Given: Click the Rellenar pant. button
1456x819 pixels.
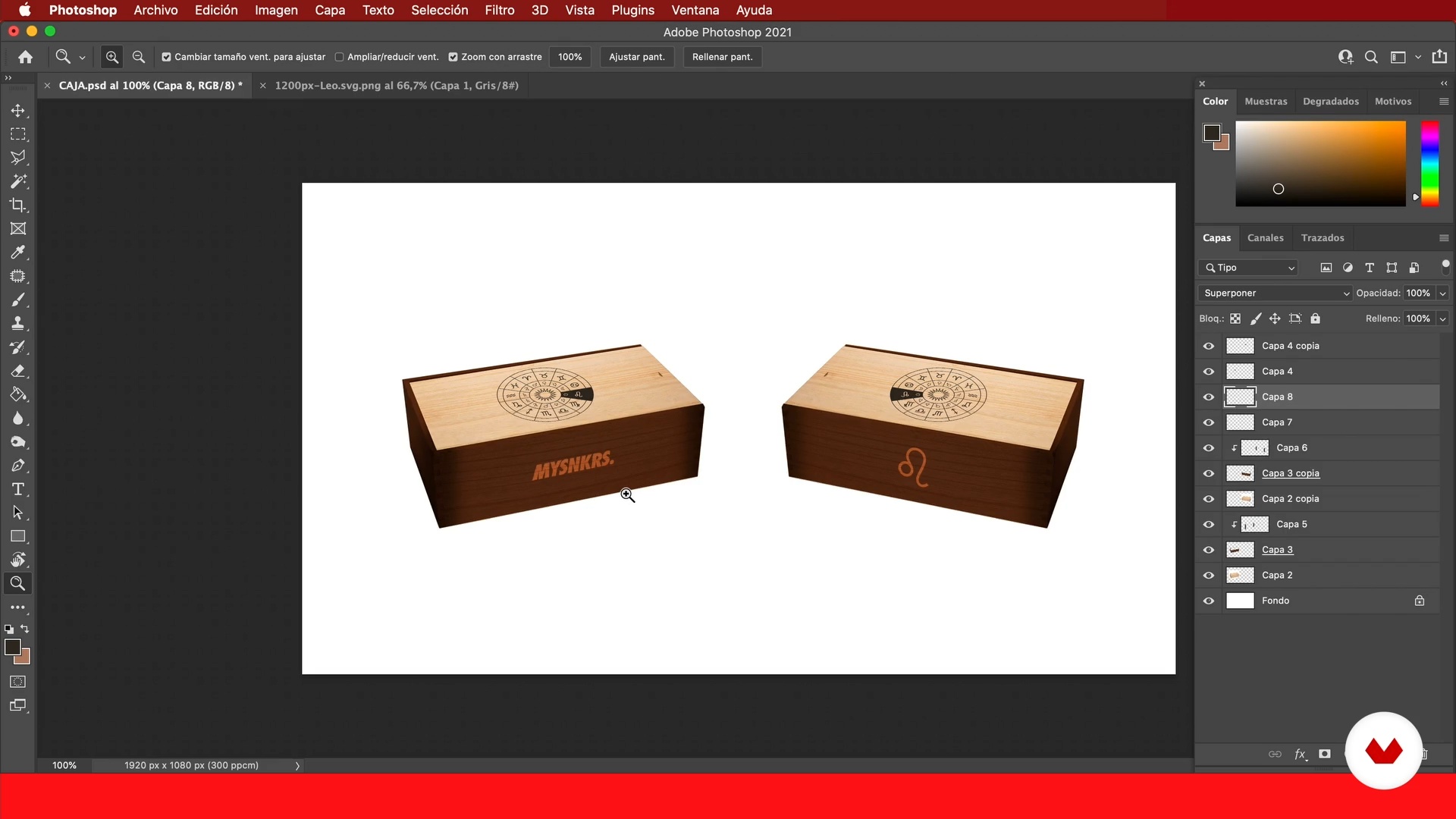Looking at the screenshot, I should (722, 57).
